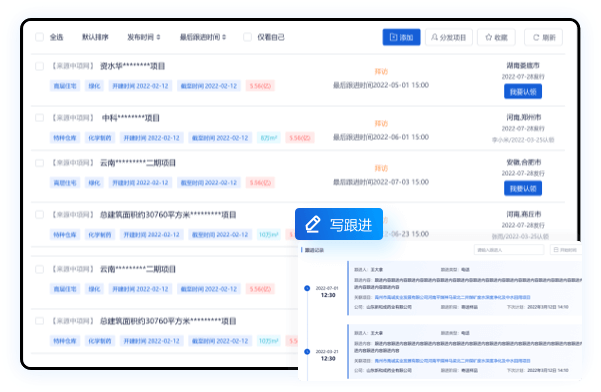Tick the 全选 select-all checkbox
The width and height of the screenshot is (601, 392).
(x=39, y=37)
